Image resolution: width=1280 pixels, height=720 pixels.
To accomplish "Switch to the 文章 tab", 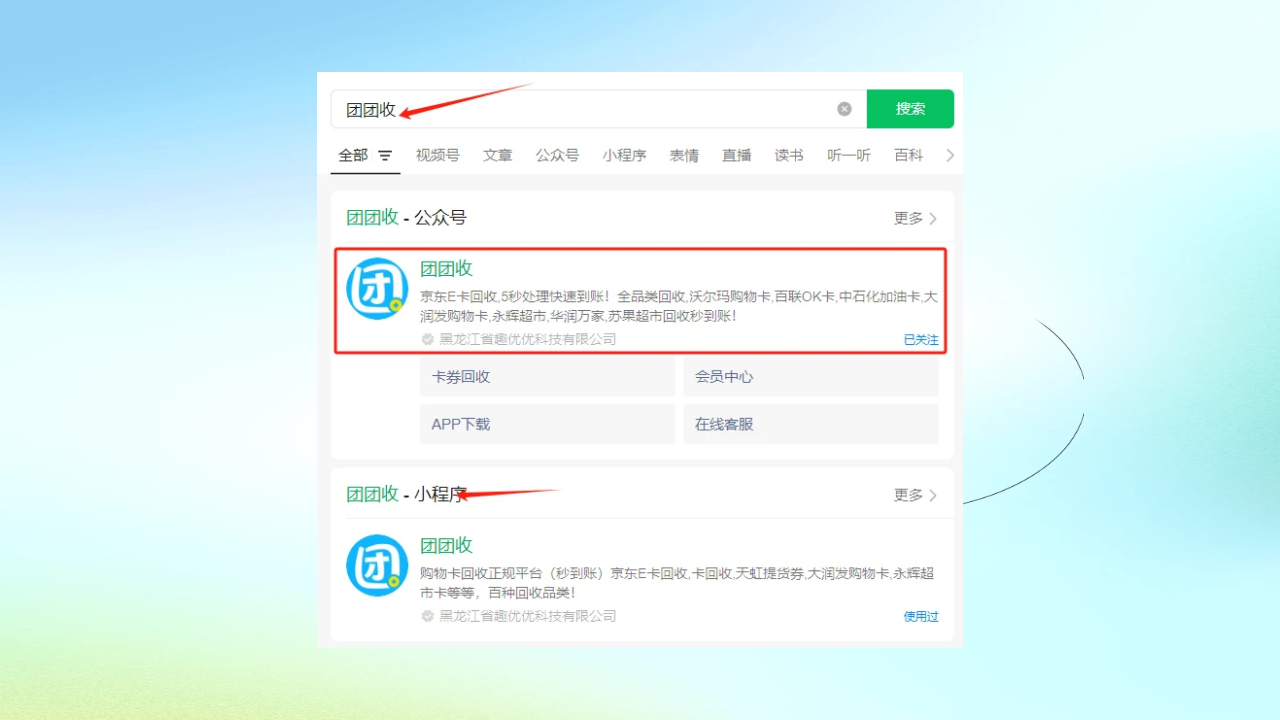I will point(498,155).
